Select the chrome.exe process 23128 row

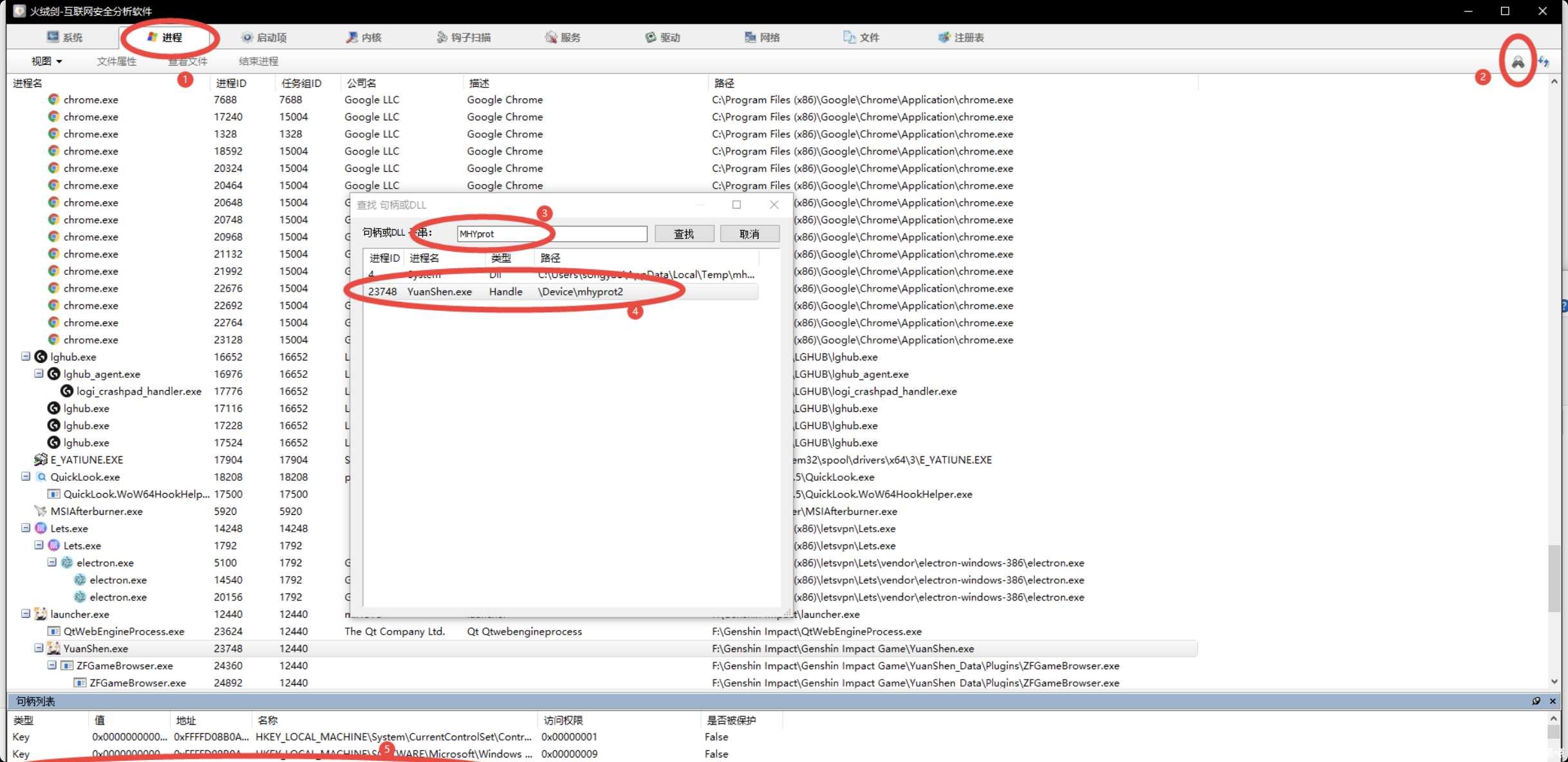(604, 340)
